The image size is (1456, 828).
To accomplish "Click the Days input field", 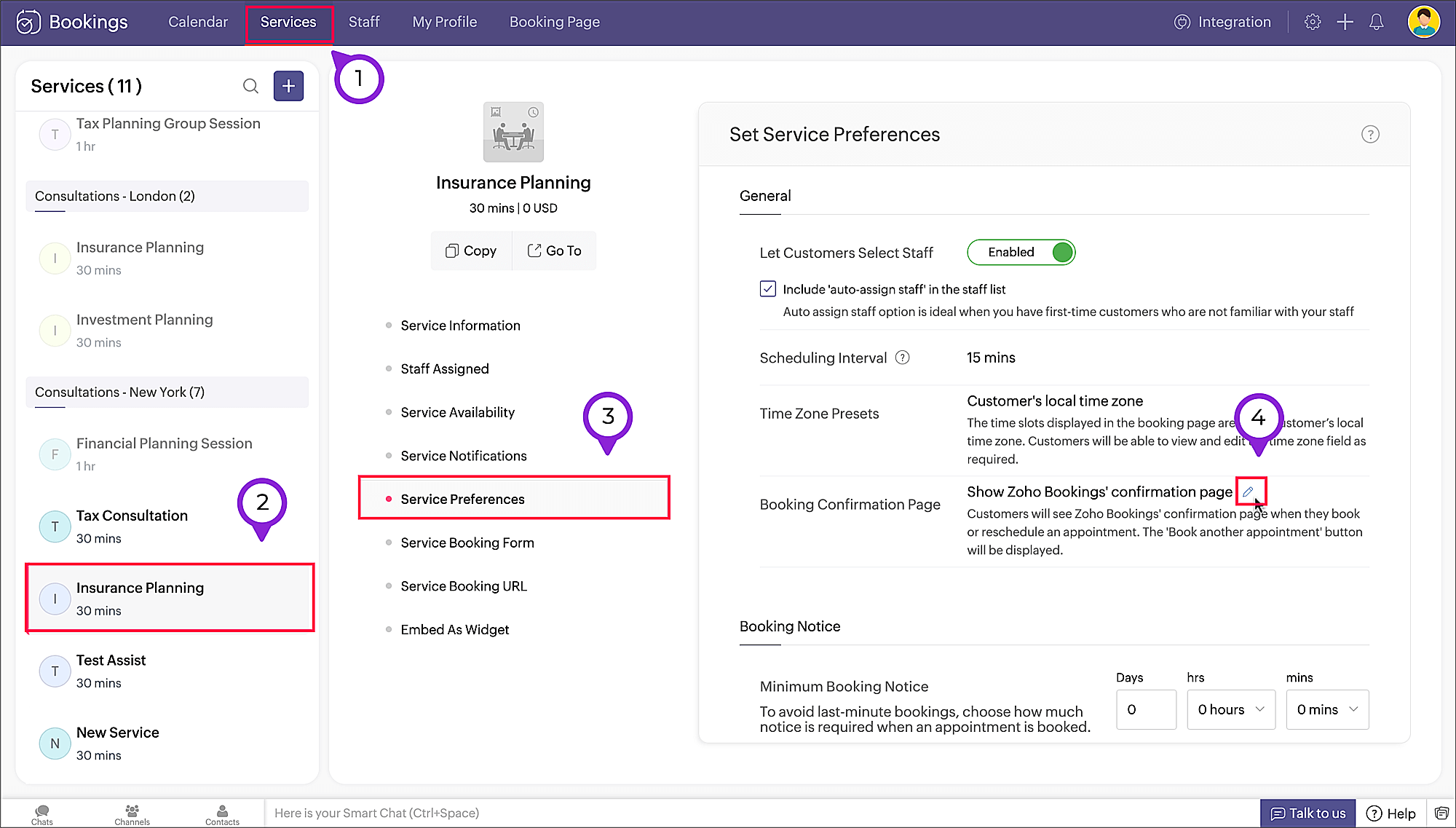I will point(1145,709).
